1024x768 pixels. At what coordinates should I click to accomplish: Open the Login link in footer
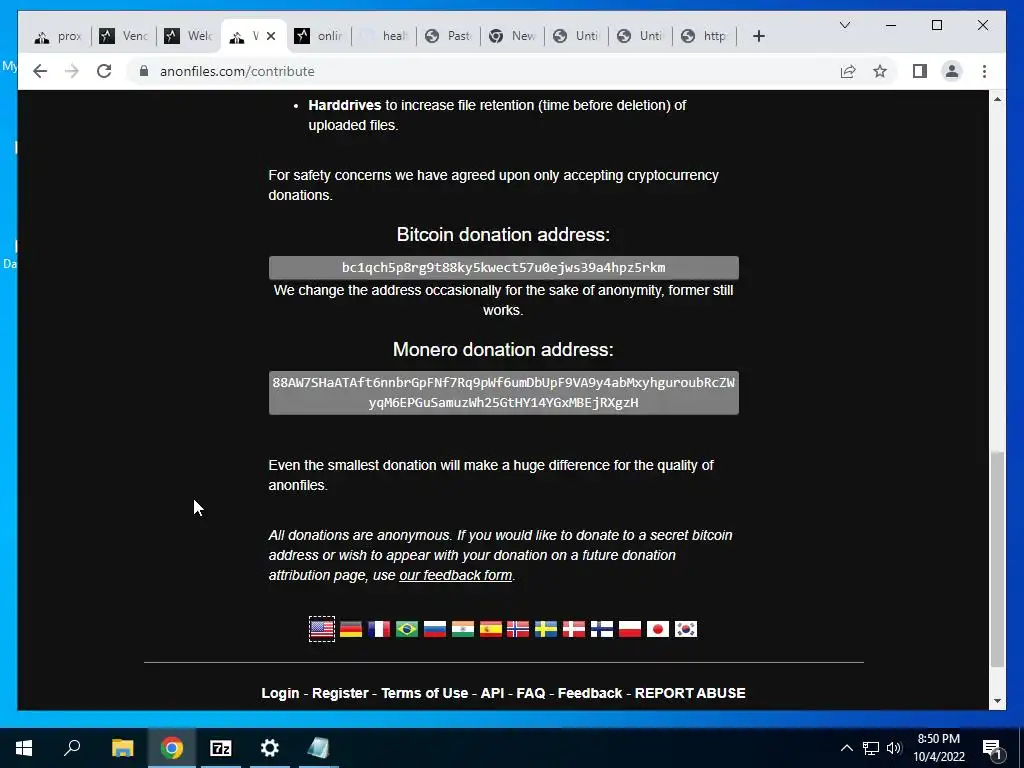pyautogui.click(x=280, y=694)
